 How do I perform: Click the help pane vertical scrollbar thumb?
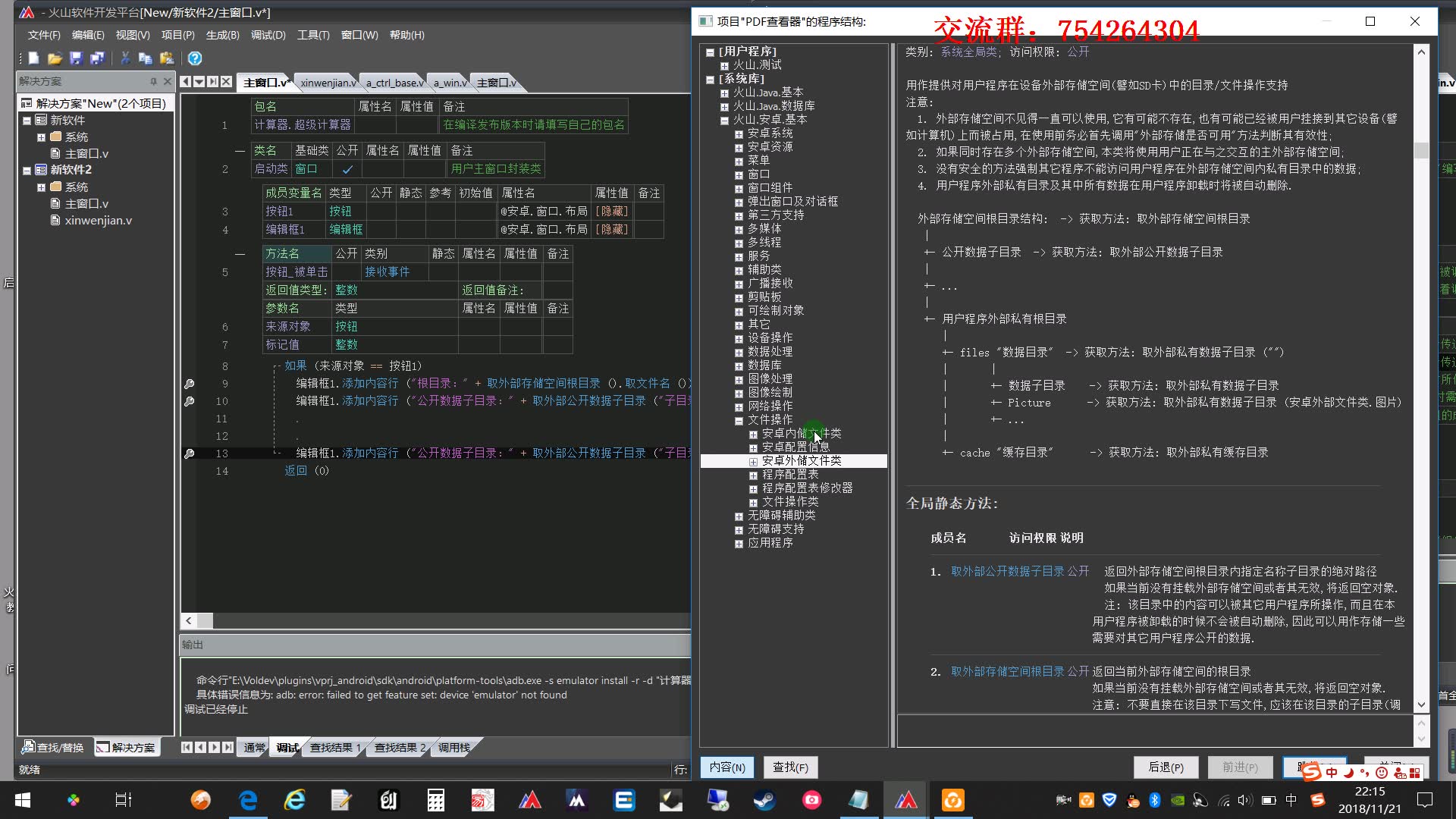[1422, 150]
